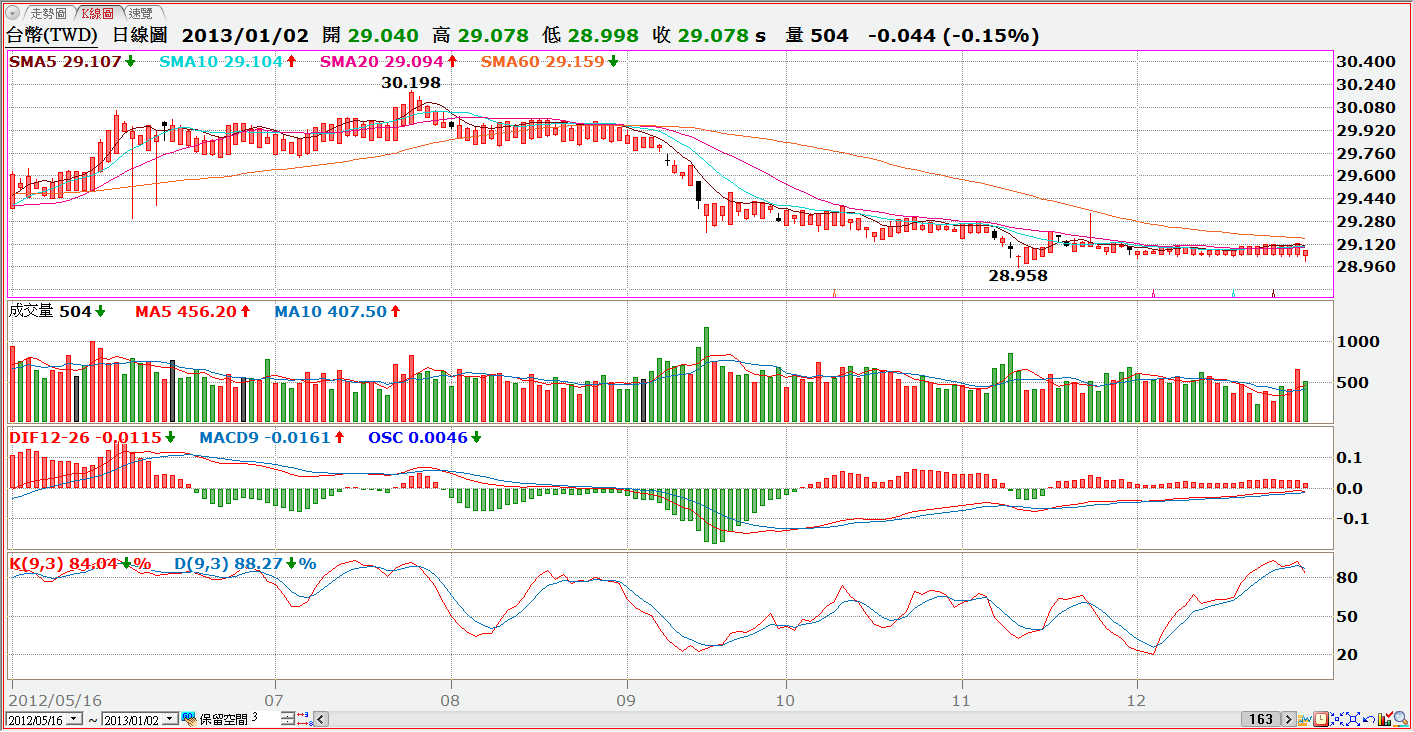Switch to the 走勢圖 tab
Viewport: 1413px width, 732px height.
47,13
